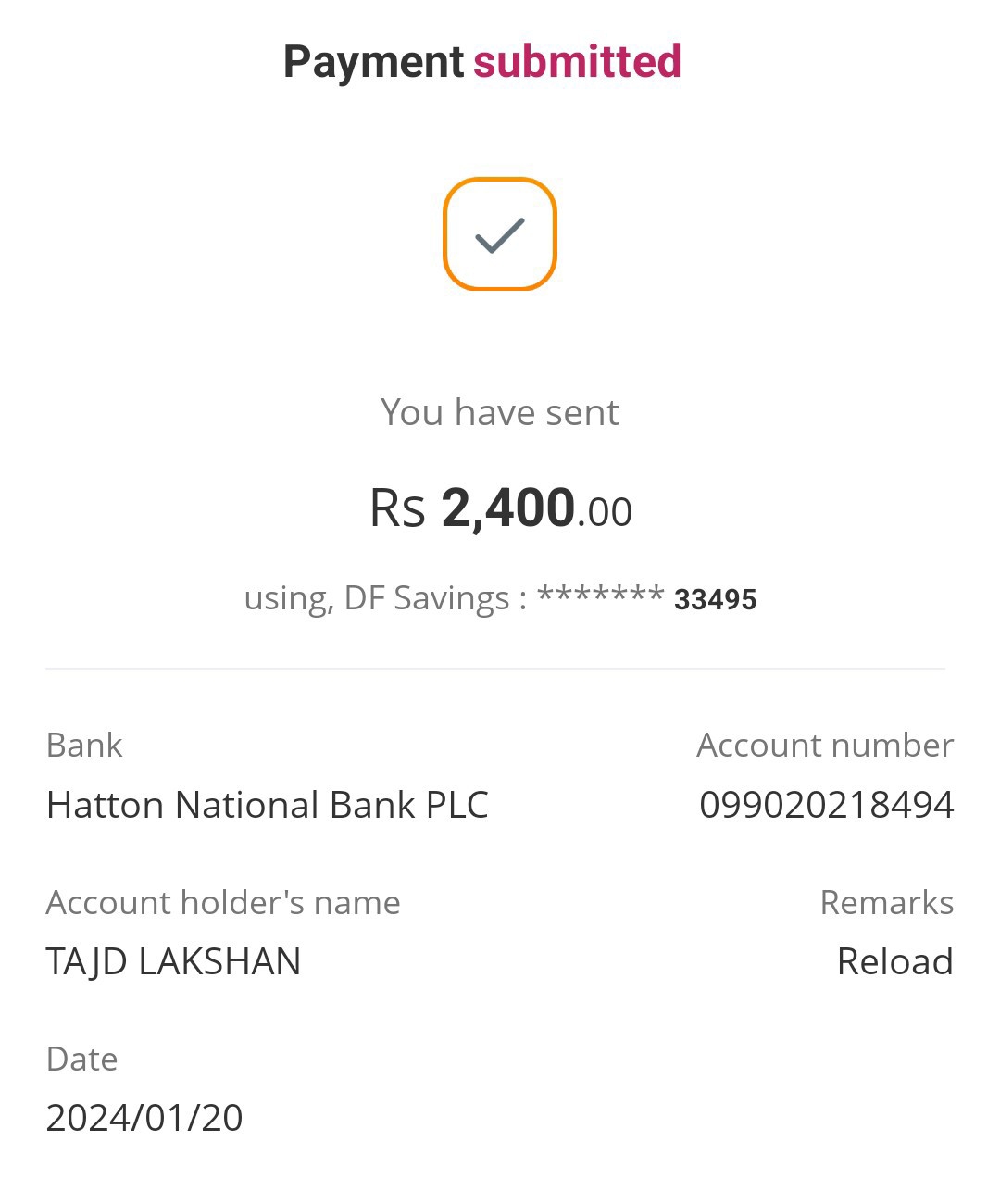Click the Remarks field label
Screen dimensions: 1000x1204
point(886,902)
